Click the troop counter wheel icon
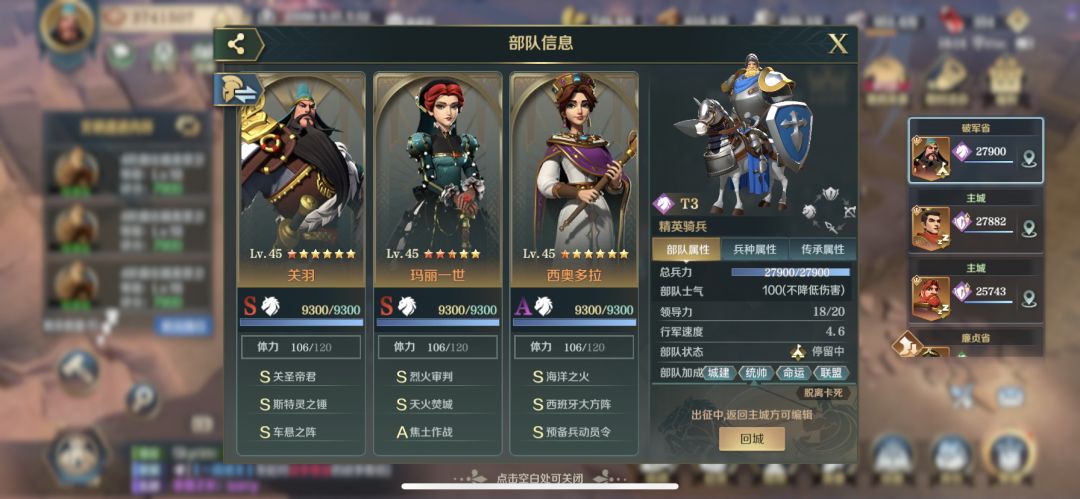Screen dimensions: 1080x499 click(829, 210)
